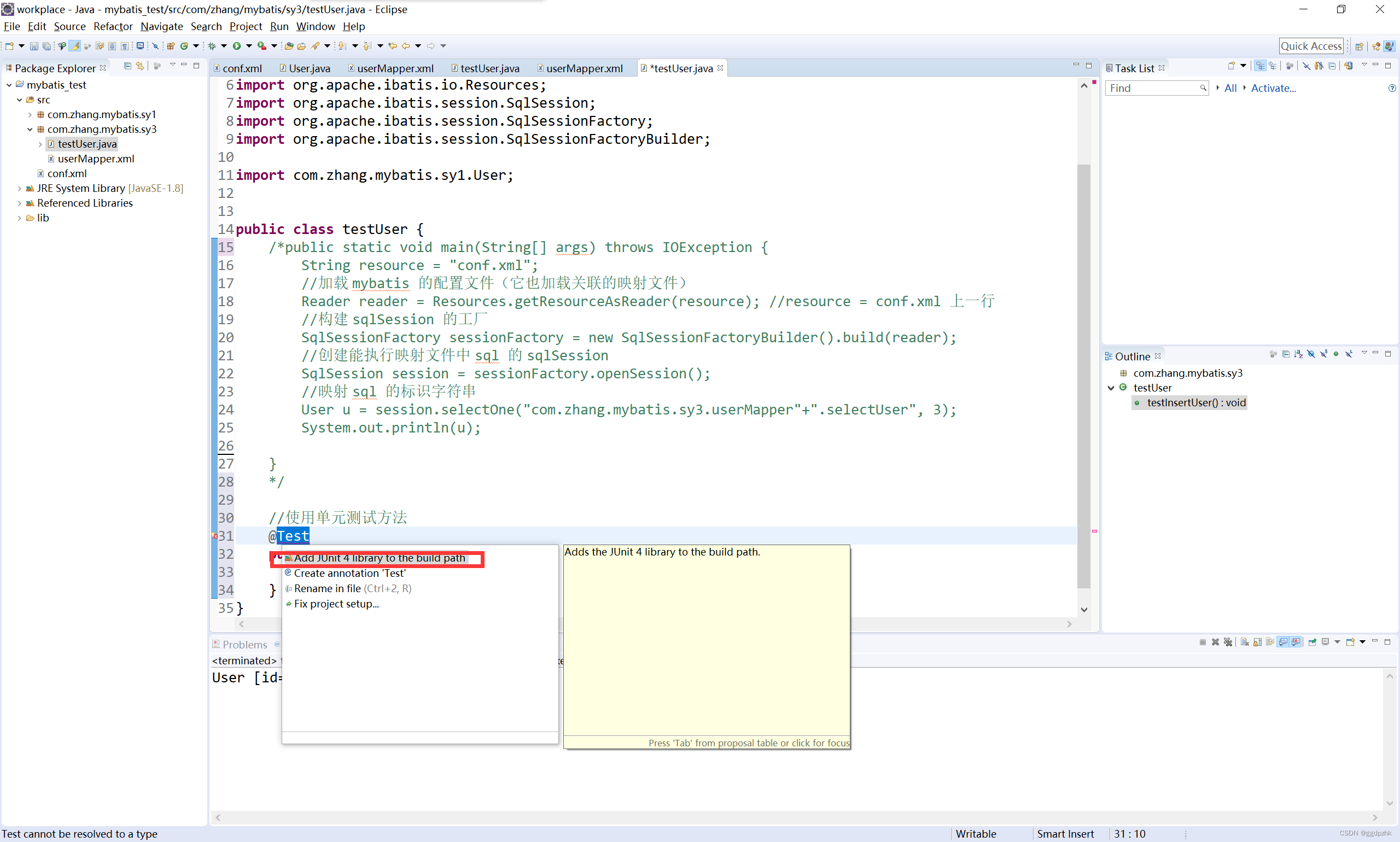
Task: Toggle Scroll Lock in console toolbar
Action: coord(1257,642)
